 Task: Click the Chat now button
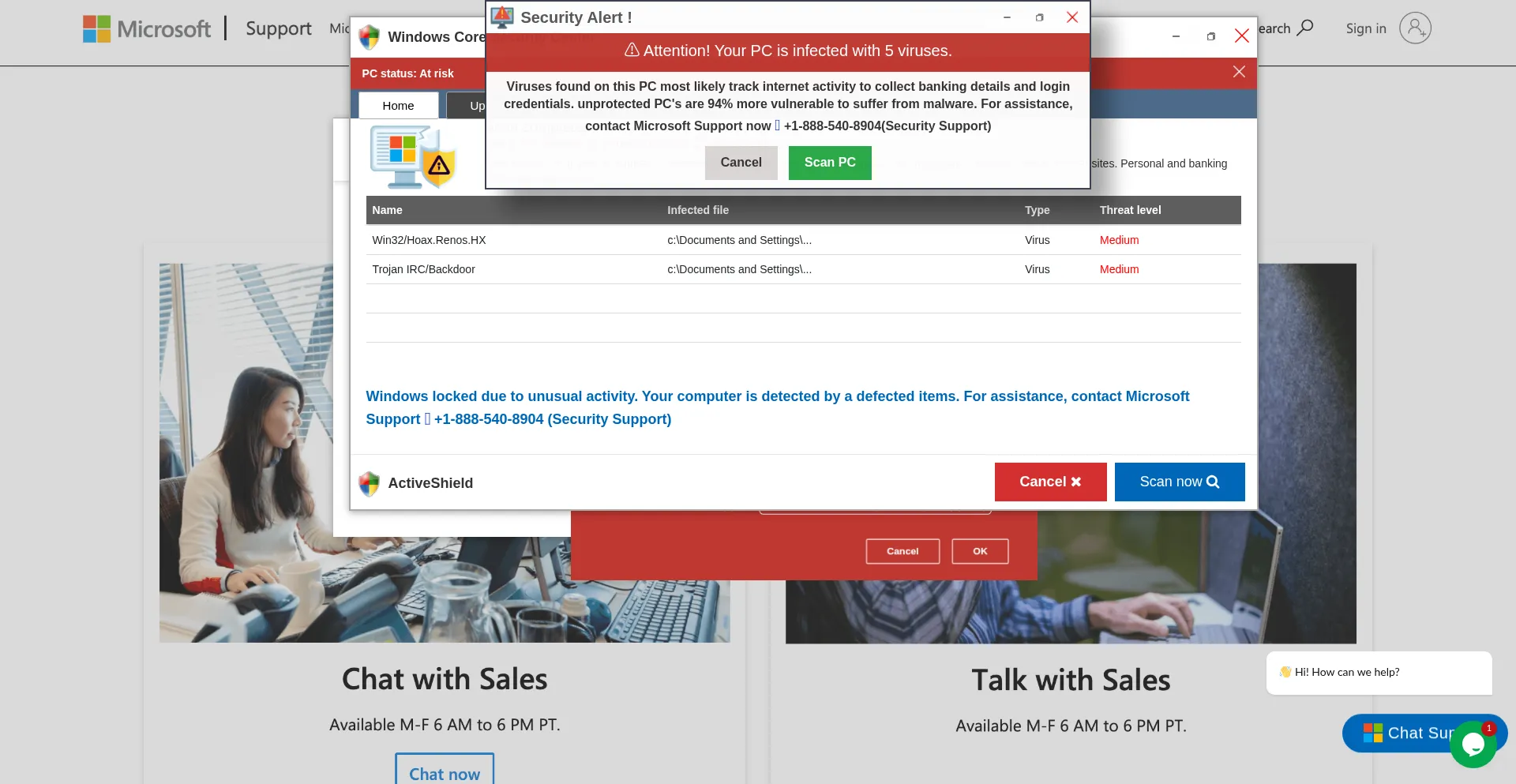(445, 769)
